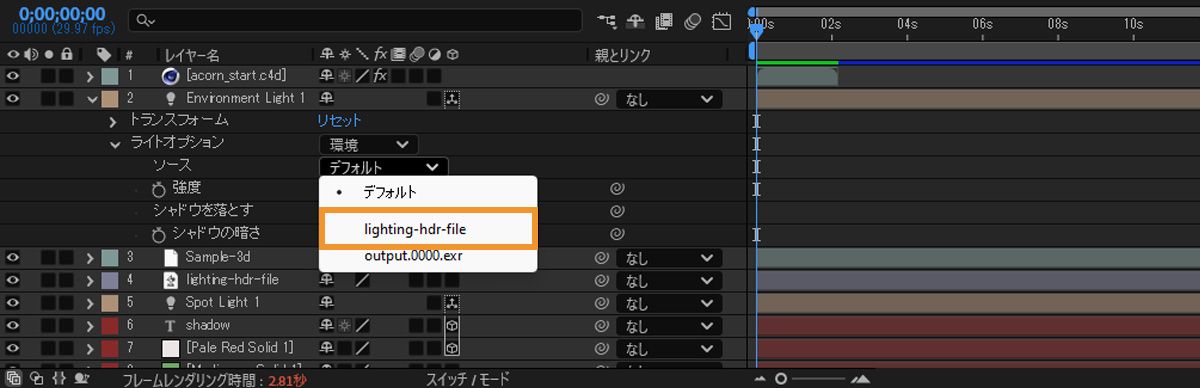The image size is (1200, 388).
Task: Click the audio speaker column header icon
Action: point(30,54)
